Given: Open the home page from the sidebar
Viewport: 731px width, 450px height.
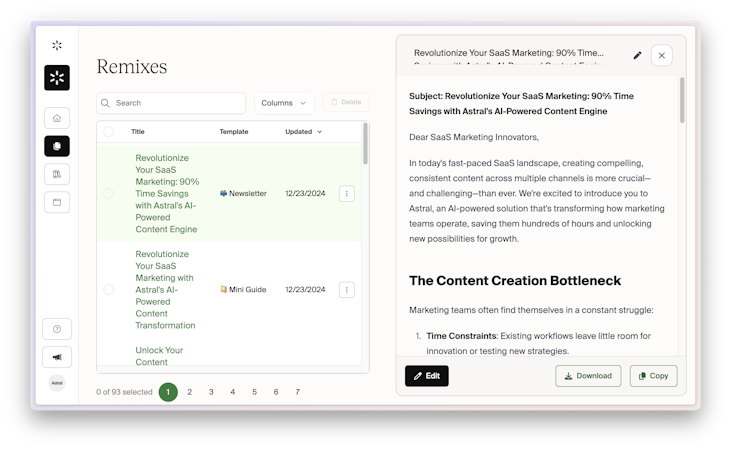Looking at the screenshot, I should (x=57, y=118).
